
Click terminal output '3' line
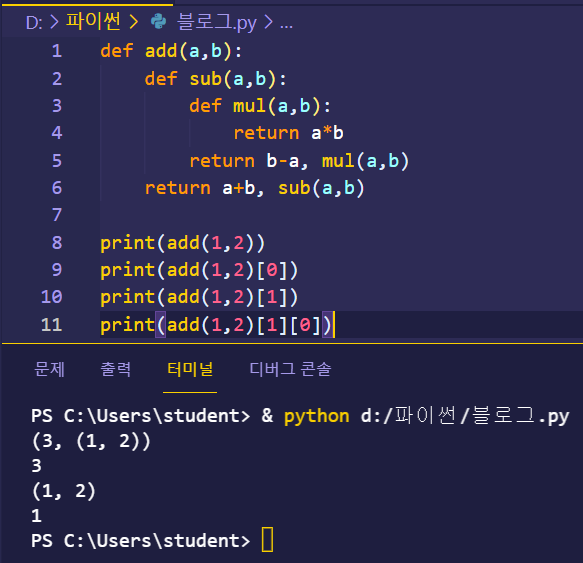click(x=36, y=466)
